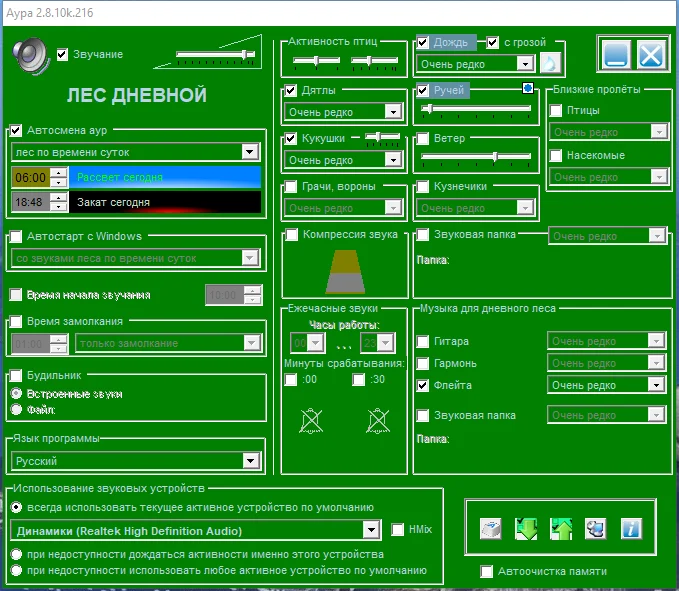
Task: Open the лес по времени суток dropdown
Action: click(x=136, y=152)
